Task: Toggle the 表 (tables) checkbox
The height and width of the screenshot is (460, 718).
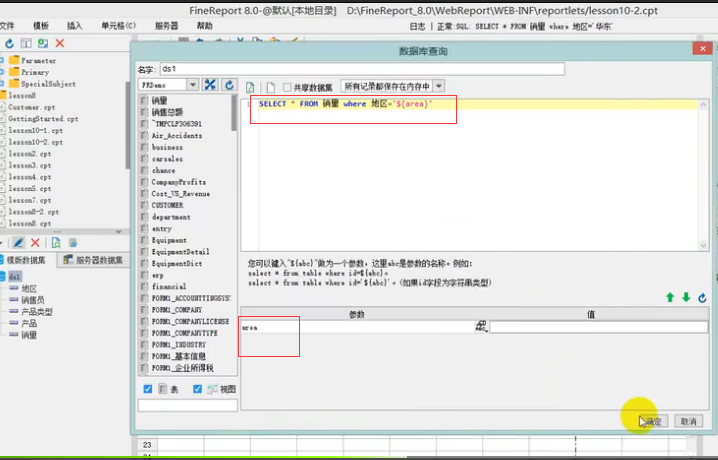Action: click(x=148, y=389)
